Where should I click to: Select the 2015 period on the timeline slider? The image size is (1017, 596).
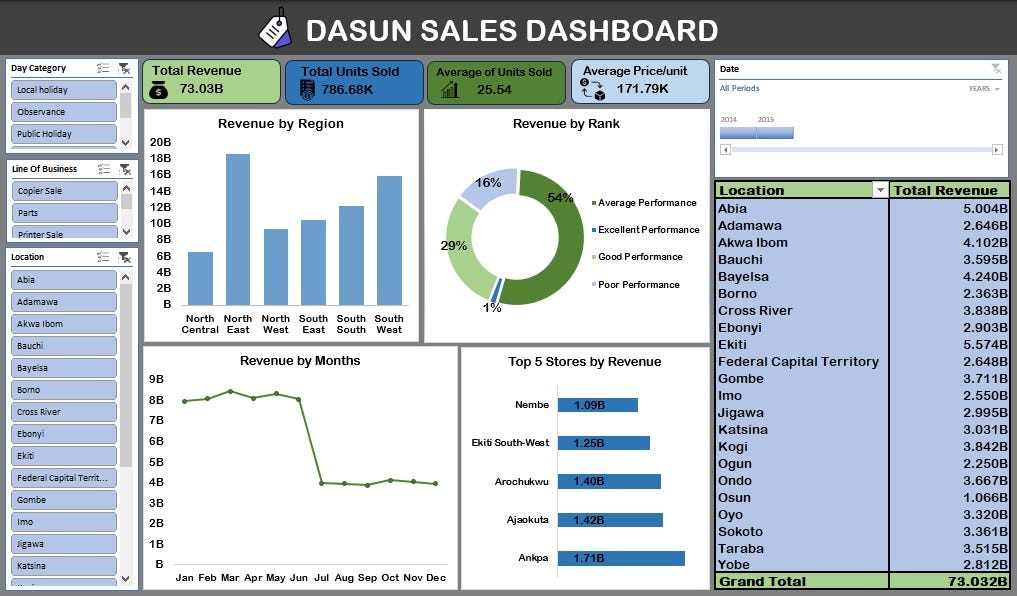(x=775, y=131)
